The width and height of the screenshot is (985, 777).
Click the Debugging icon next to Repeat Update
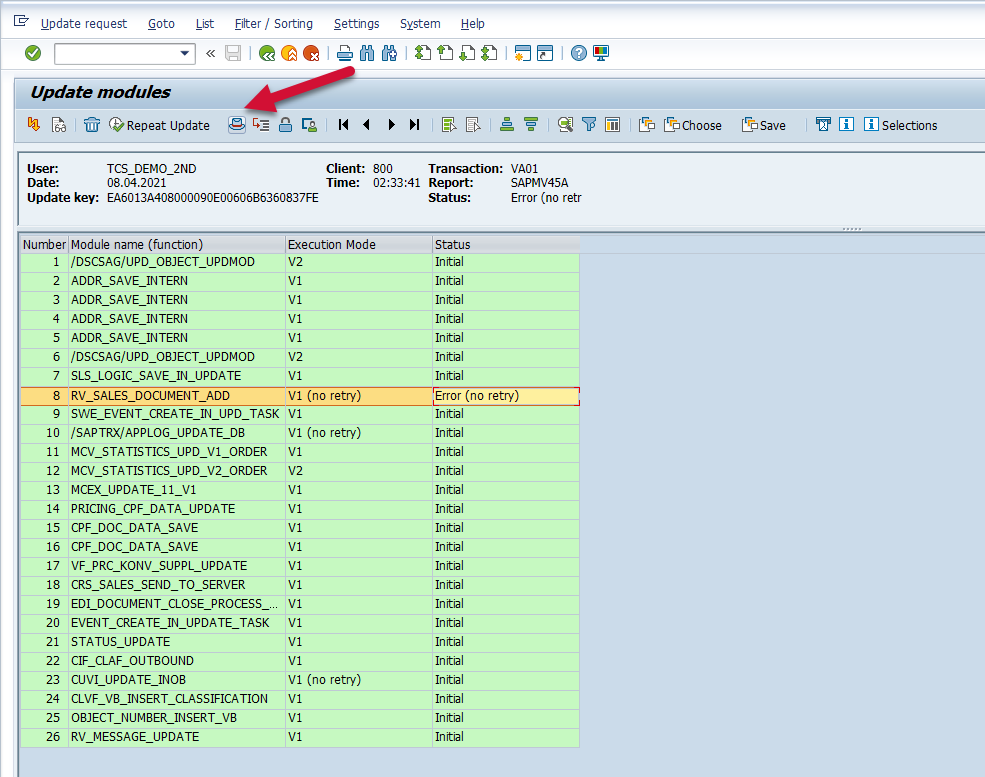click(237, 125)
